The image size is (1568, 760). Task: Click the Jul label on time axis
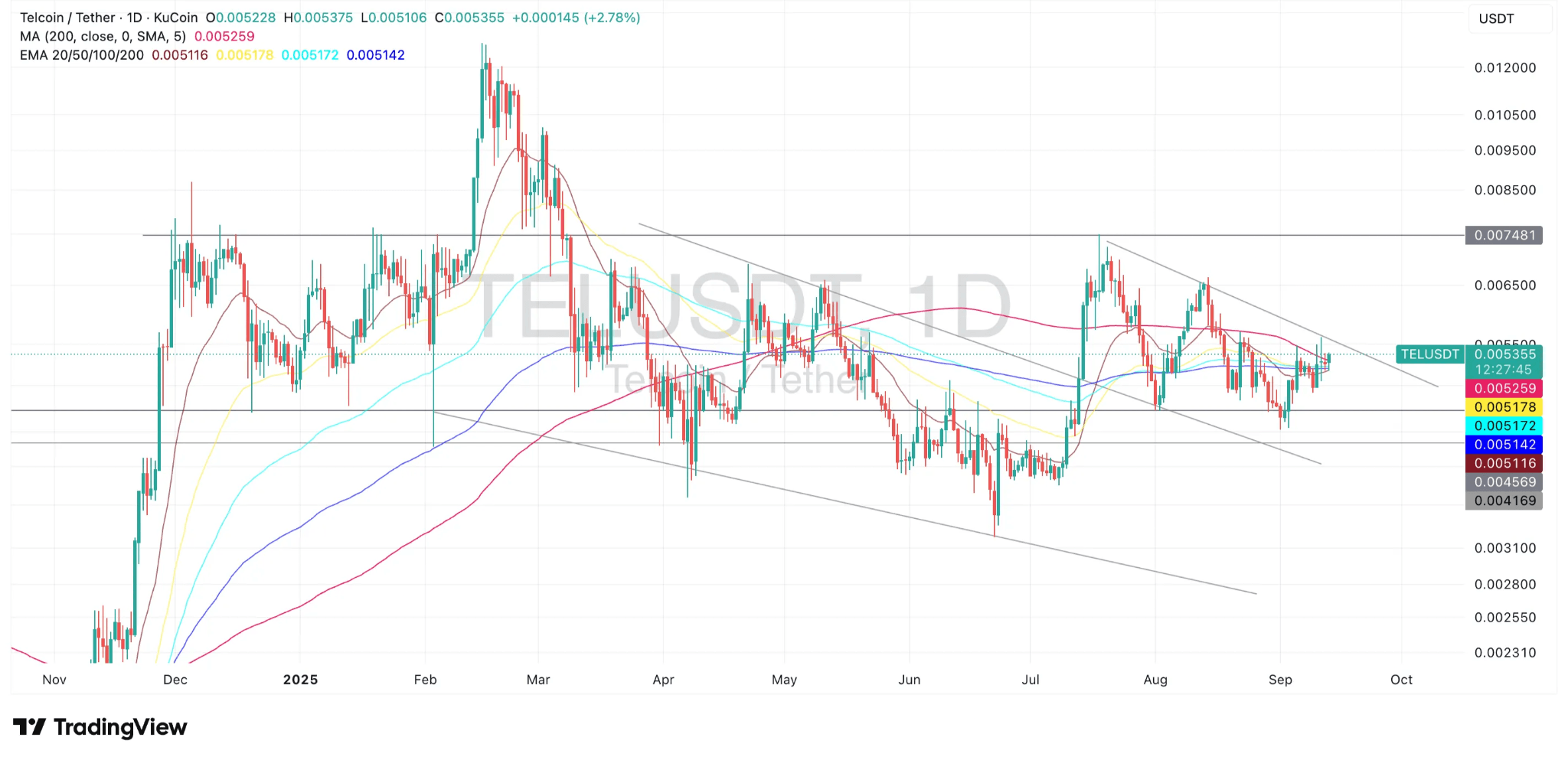[1031, 680]
